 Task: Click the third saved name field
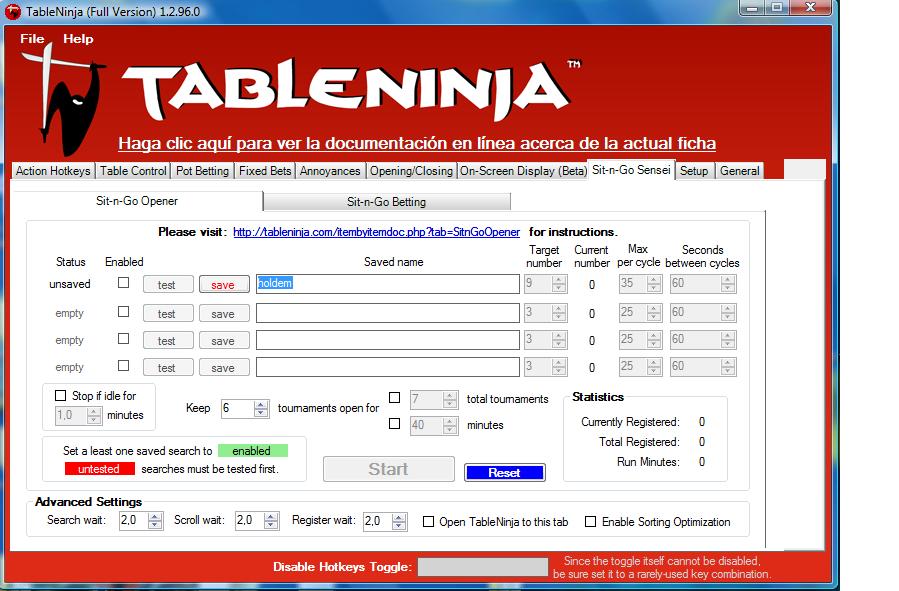(388, 340)
